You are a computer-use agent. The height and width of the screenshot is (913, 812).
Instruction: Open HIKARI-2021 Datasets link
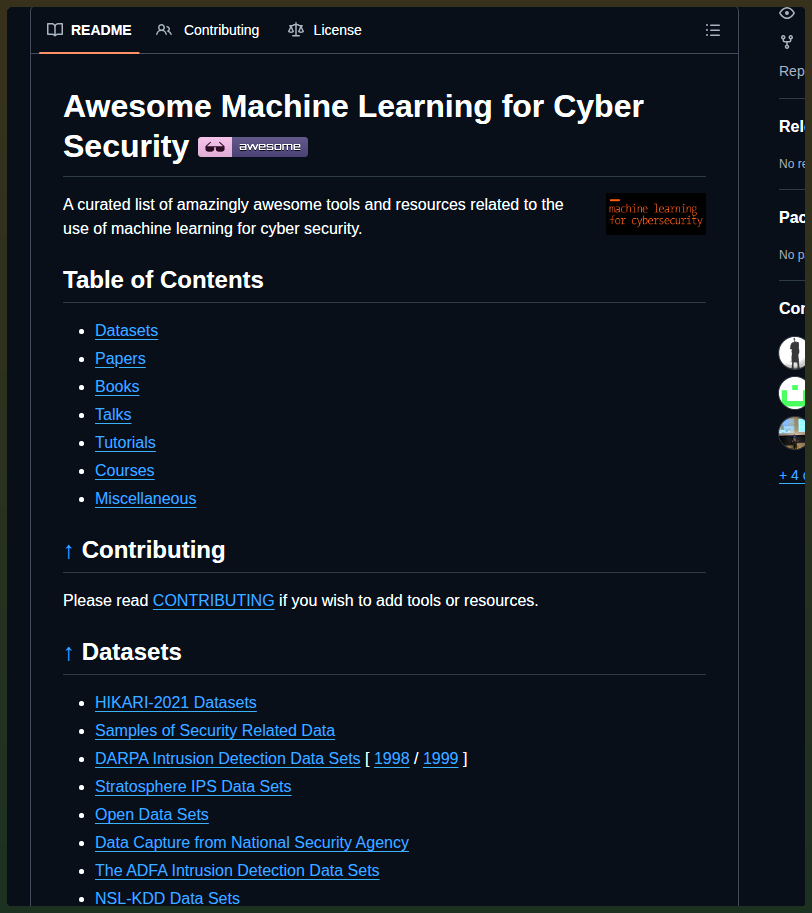[x=176, y=703]
